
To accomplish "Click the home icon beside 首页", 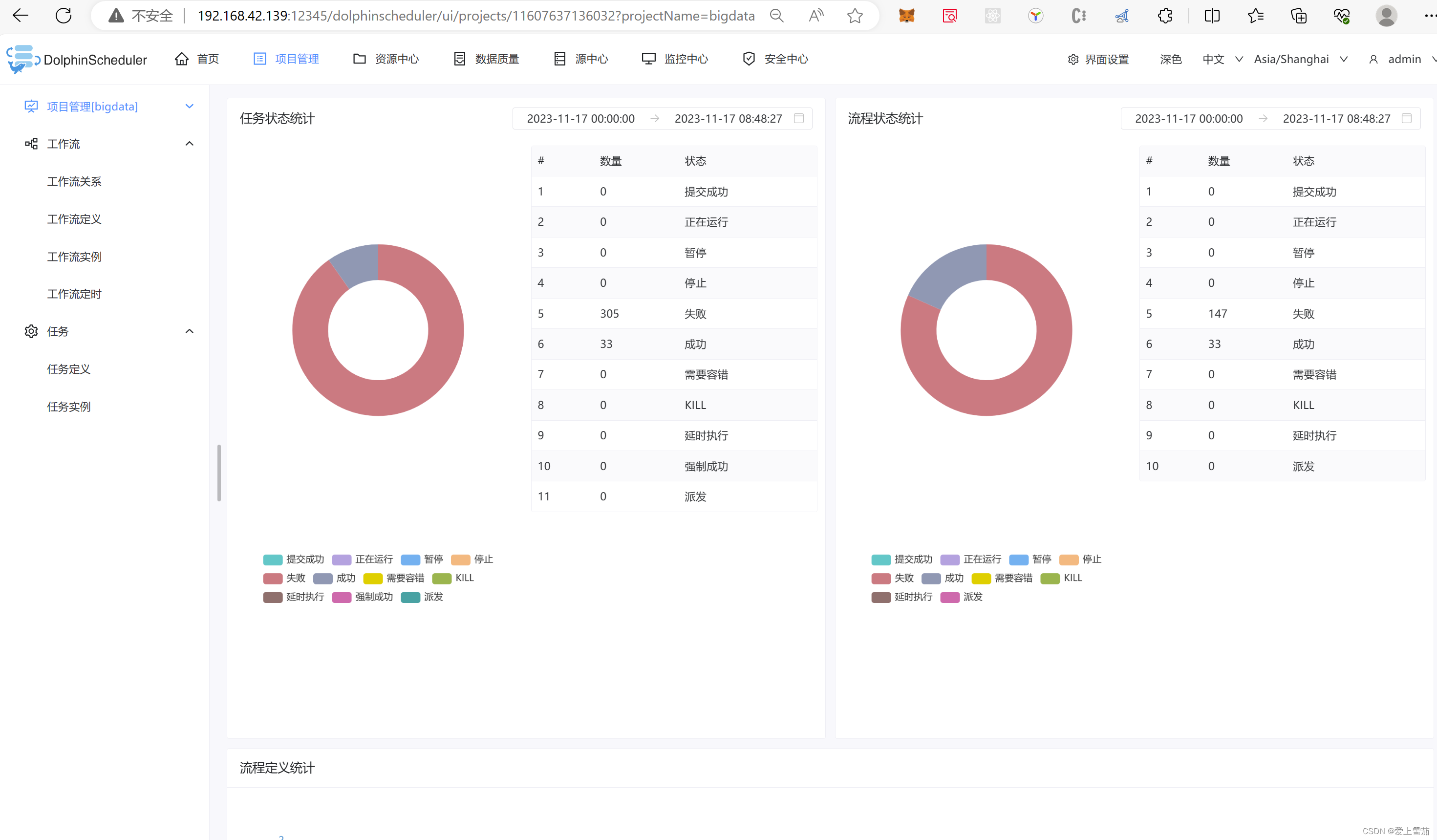I will pos(181,59).
